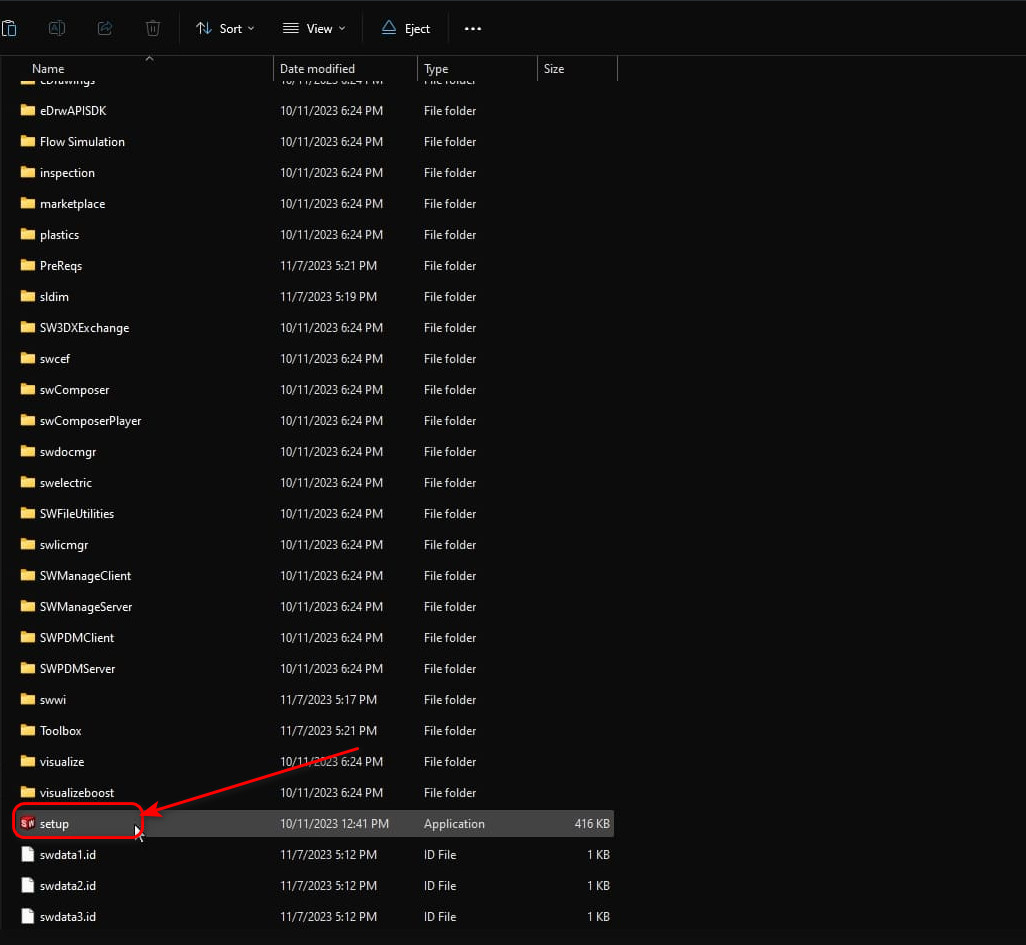Select the swdata2.id file icon
The height and width of the screenshot is (945, 1026).
pos(27,885)
